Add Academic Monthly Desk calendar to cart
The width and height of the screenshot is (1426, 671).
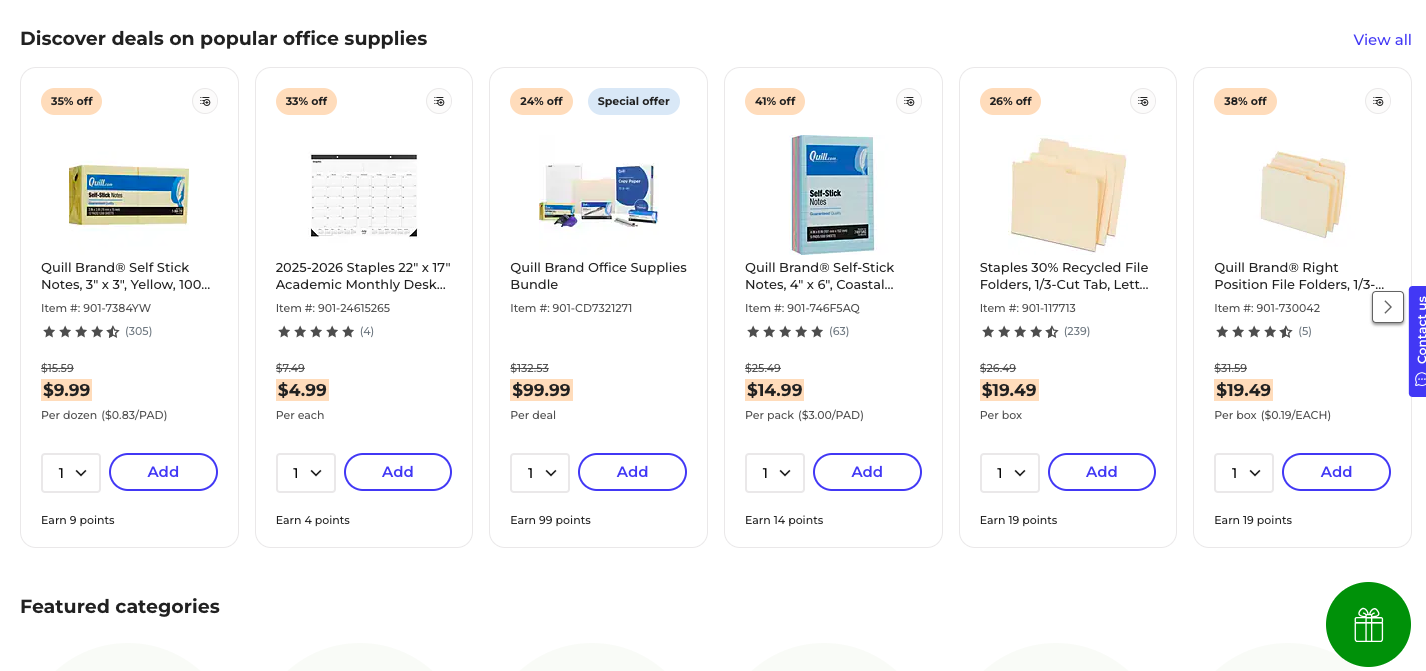398,472
